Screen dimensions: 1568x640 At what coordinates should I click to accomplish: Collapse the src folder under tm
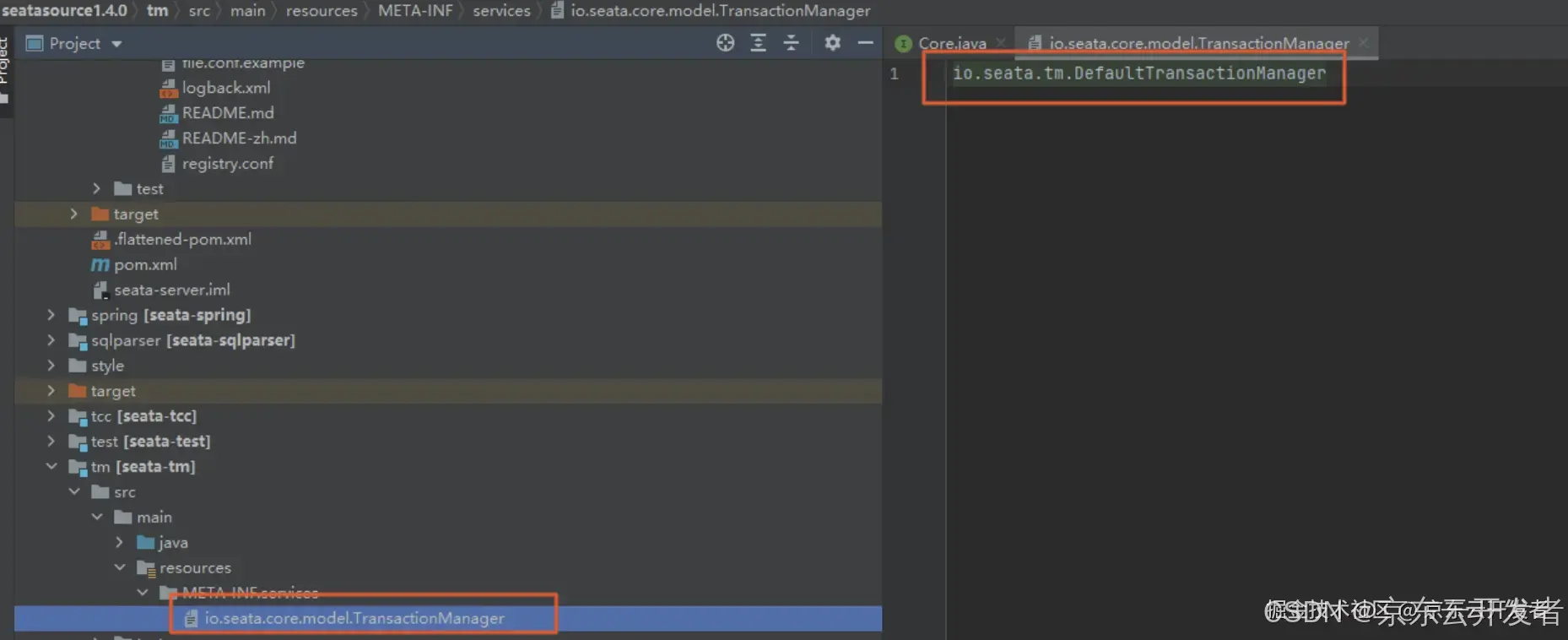click(x=73, y=491)
